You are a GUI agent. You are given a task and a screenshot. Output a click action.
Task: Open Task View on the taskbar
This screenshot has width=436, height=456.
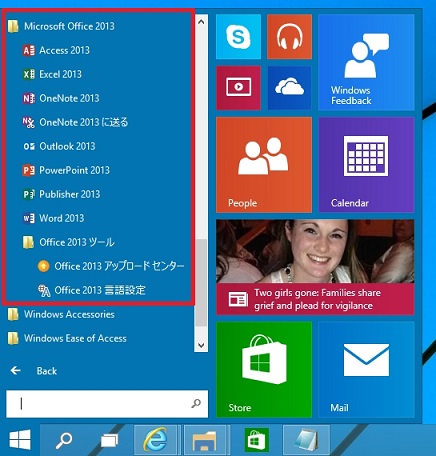[110, 440]
